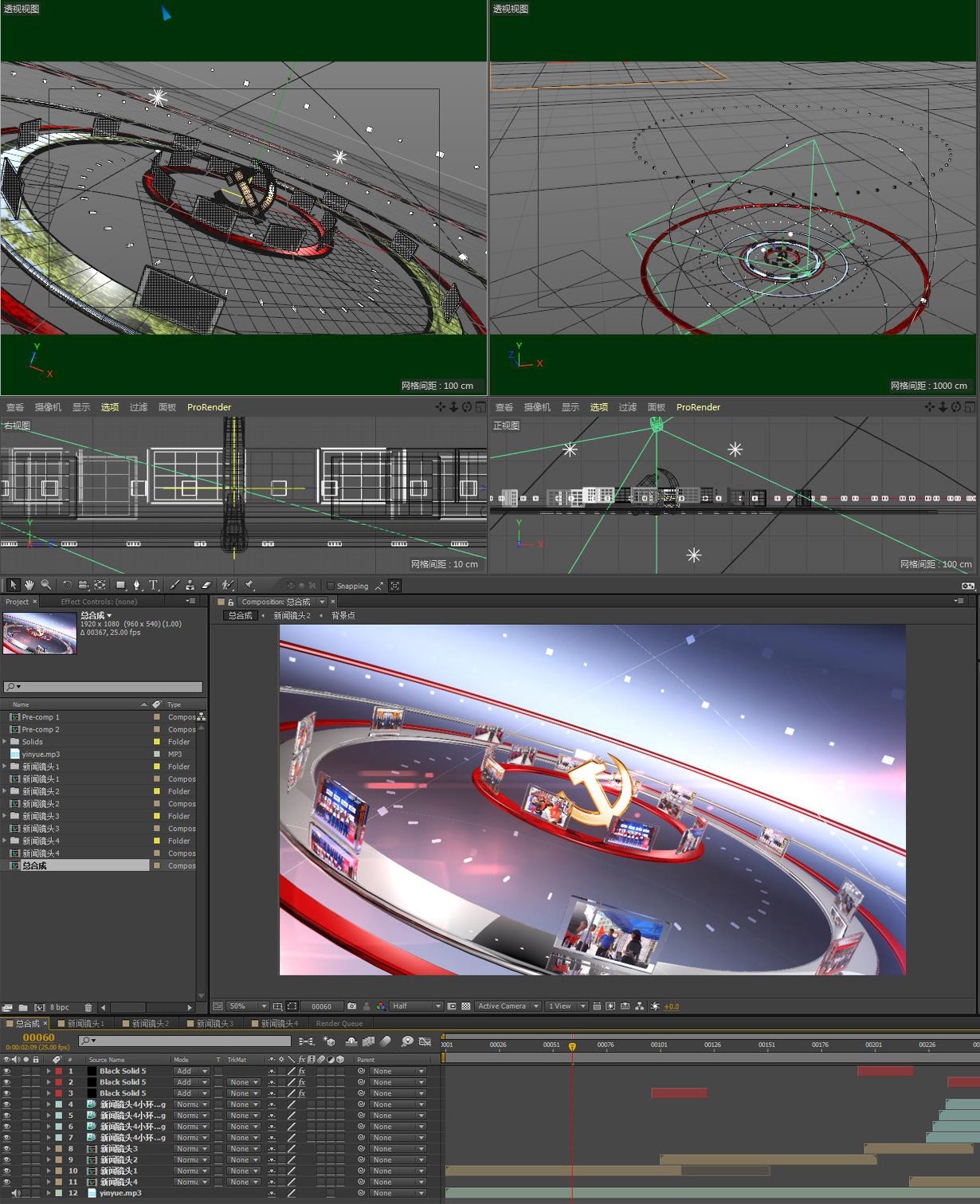Switch to Effect Controls panel tab

tap(99, 602)
